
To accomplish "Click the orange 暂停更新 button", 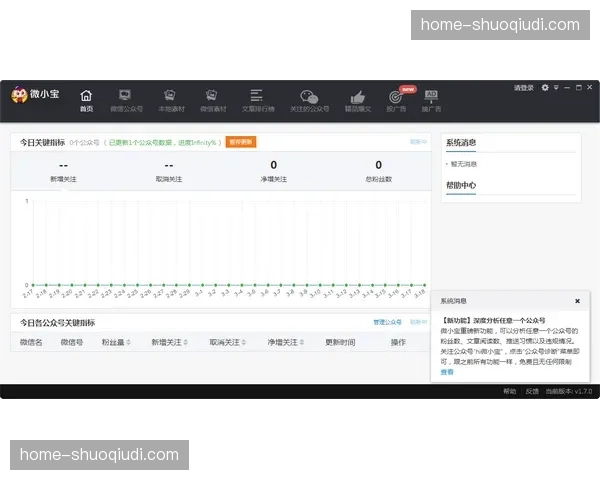I will [x=241, y=142].
